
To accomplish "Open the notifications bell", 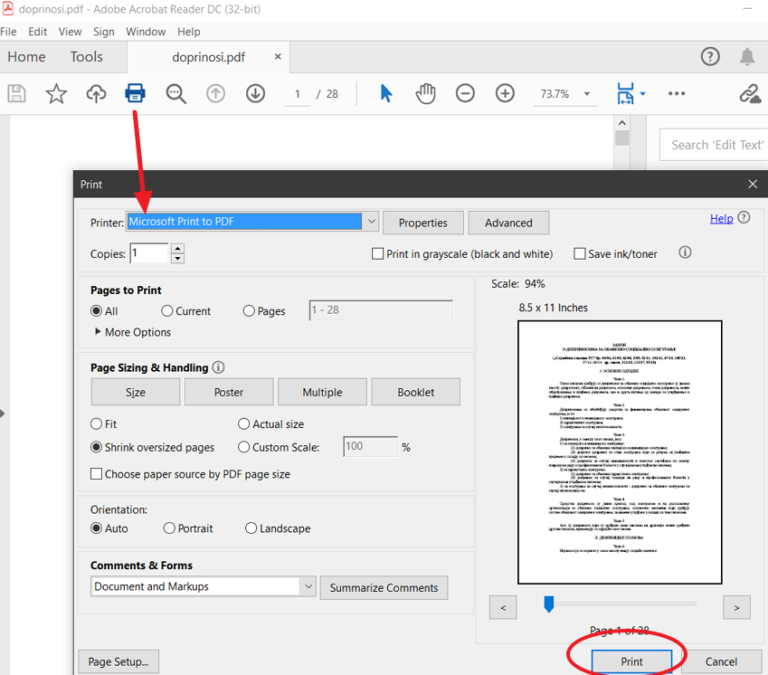I will (x=747, y=57).
